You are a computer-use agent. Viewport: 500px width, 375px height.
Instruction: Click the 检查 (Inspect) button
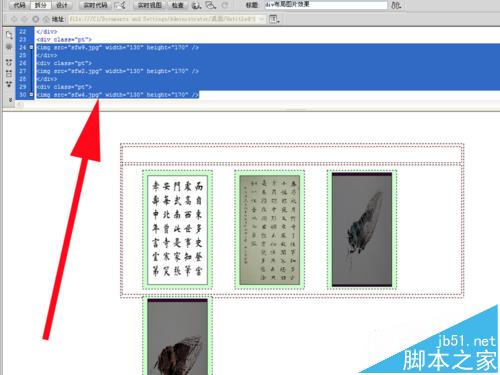pos(178,5)
